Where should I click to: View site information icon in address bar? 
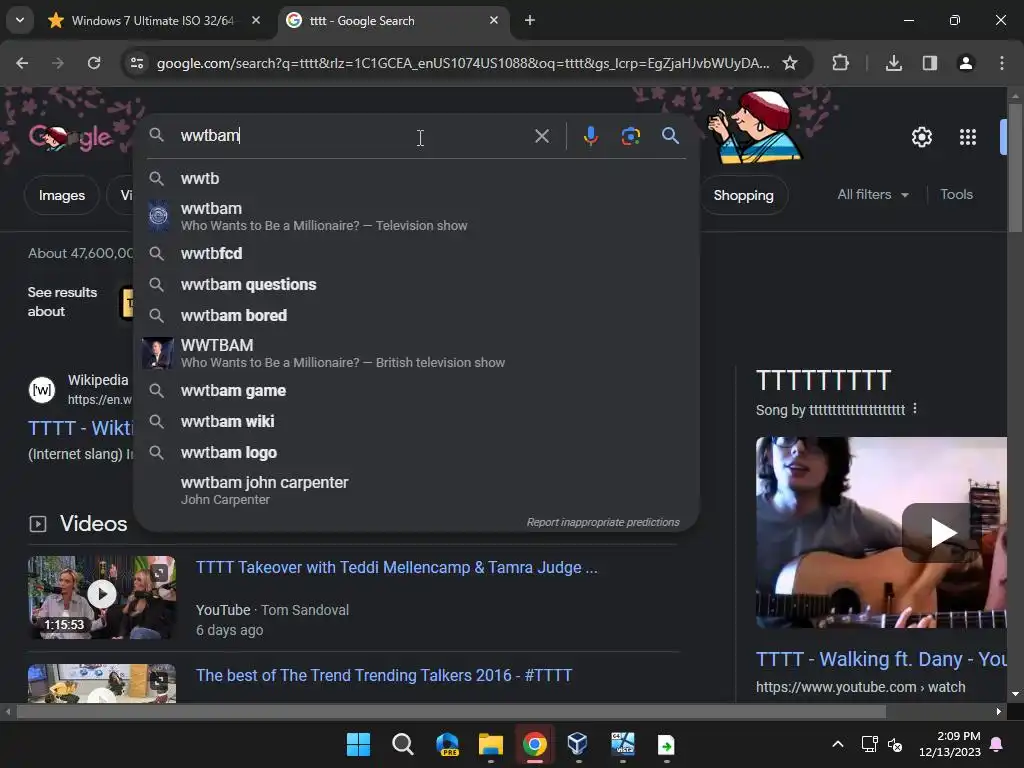point(137,63)
